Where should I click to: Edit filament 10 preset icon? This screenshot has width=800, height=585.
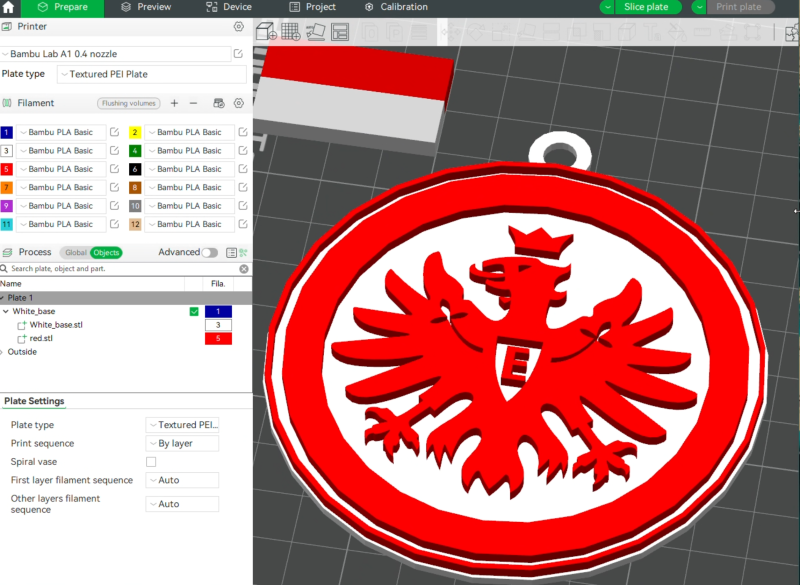(x=243, y=206)
